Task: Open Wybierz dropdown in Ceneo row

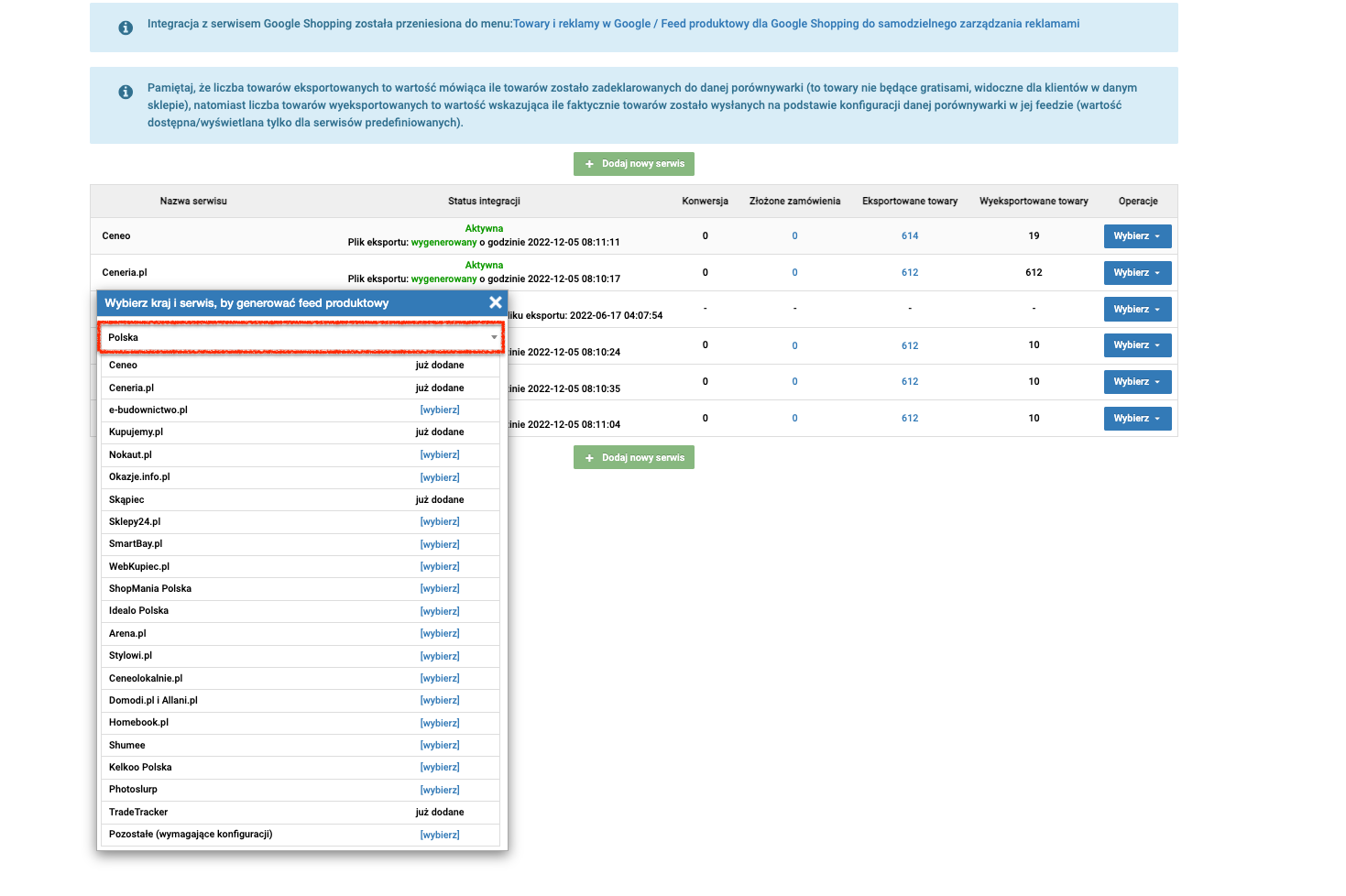Action: tap(1137, 236)
